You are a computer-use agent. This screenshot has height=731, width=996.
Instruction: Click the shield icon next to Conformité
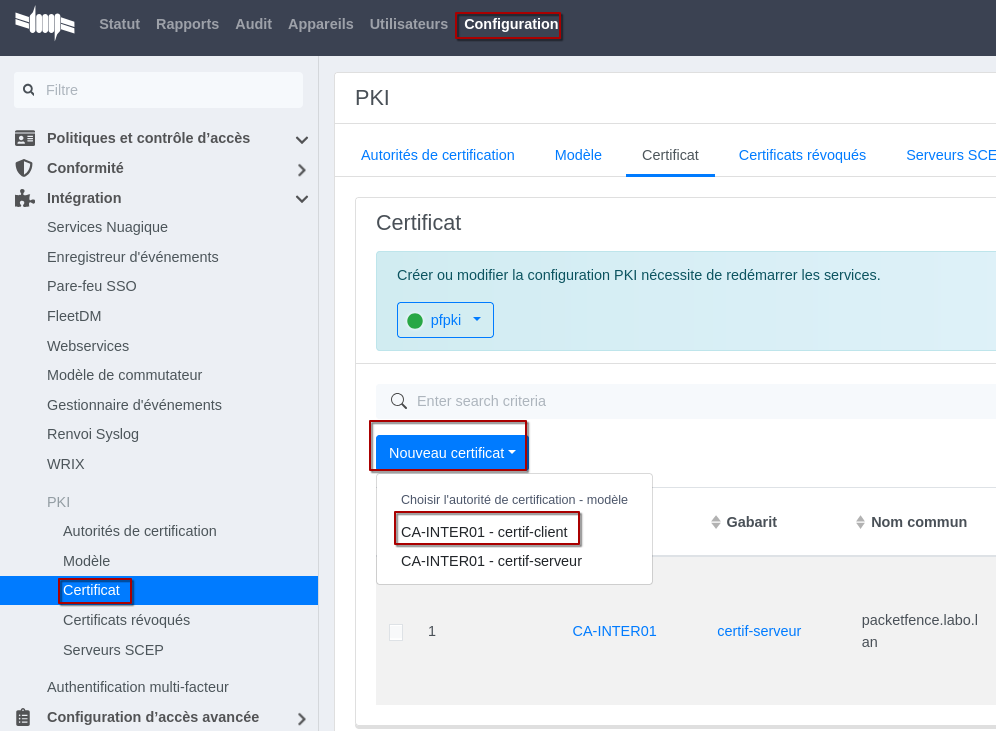coord(25,168)
